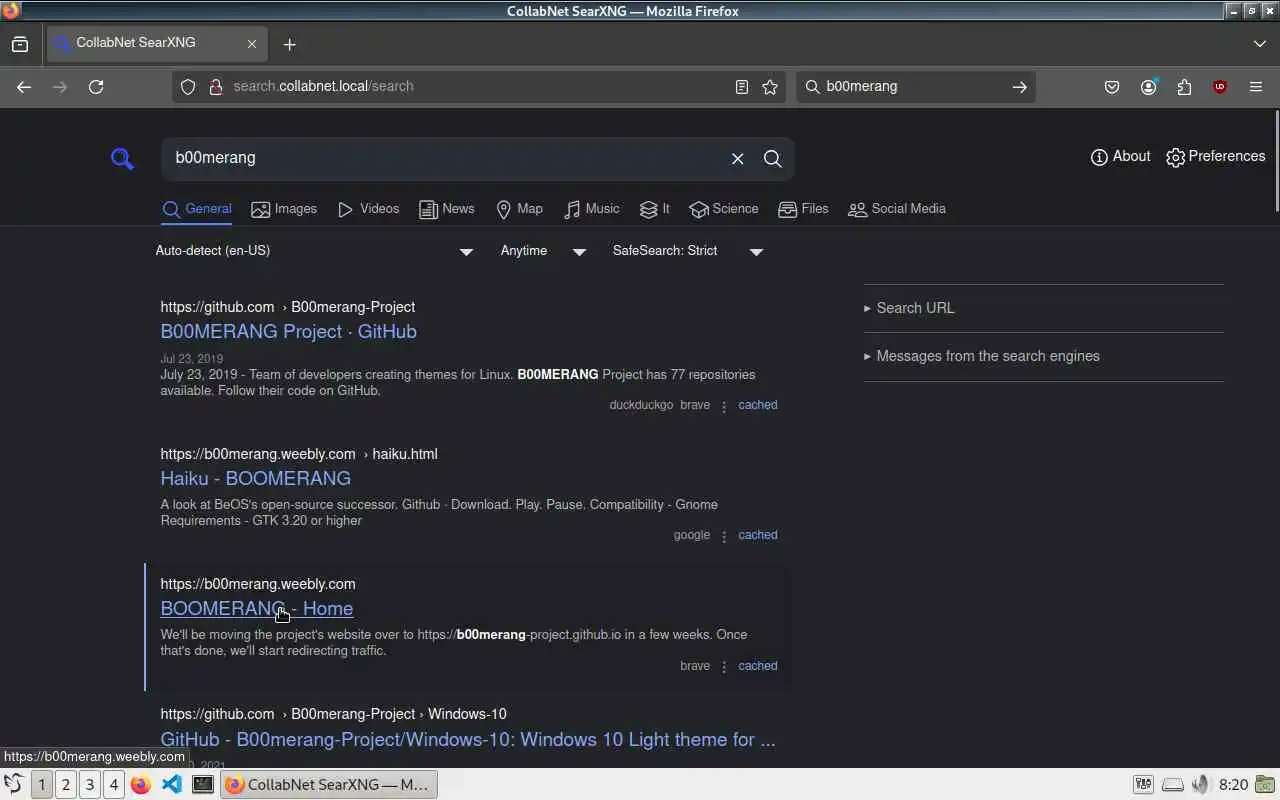Screen dimensions: 1280x800
Task: Open cached link for GitHub project result
Action: pyautogui.click(x=757, y=405)
